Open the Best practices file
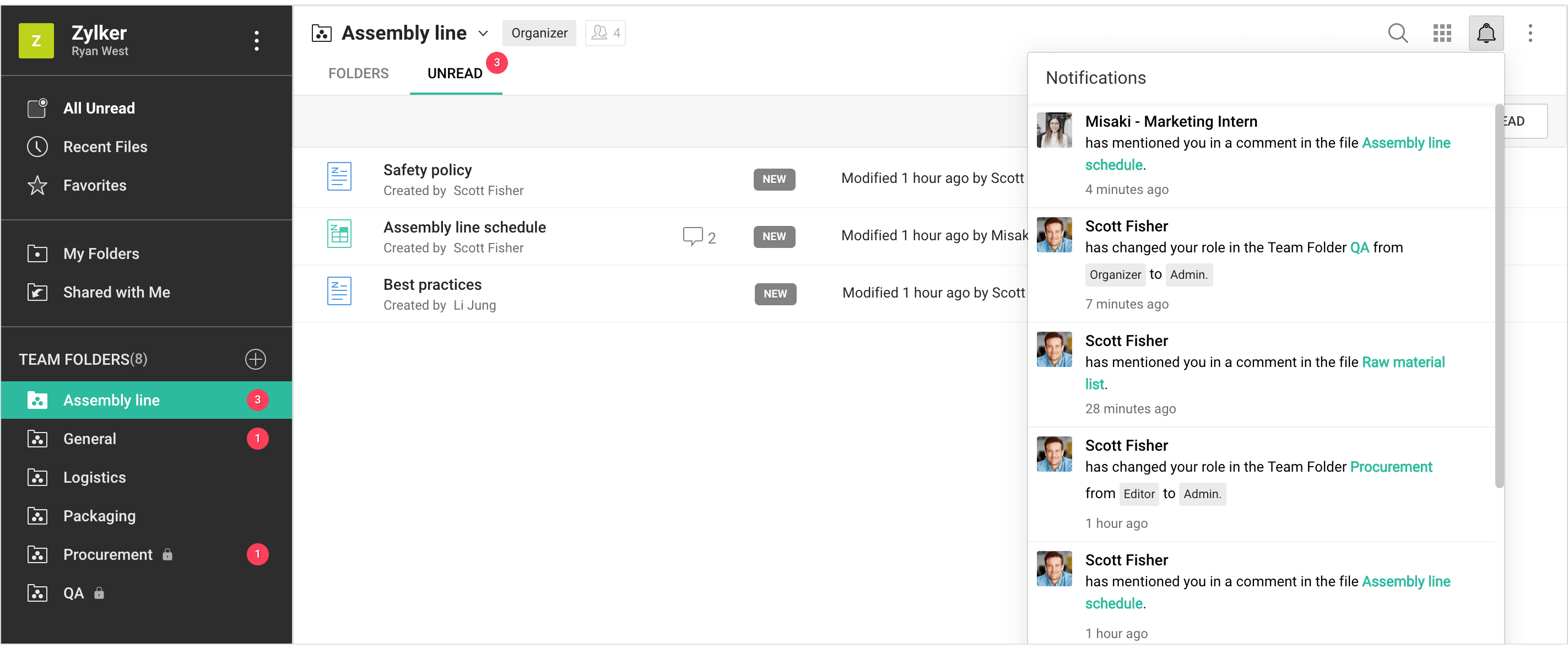 coord(432,284)
